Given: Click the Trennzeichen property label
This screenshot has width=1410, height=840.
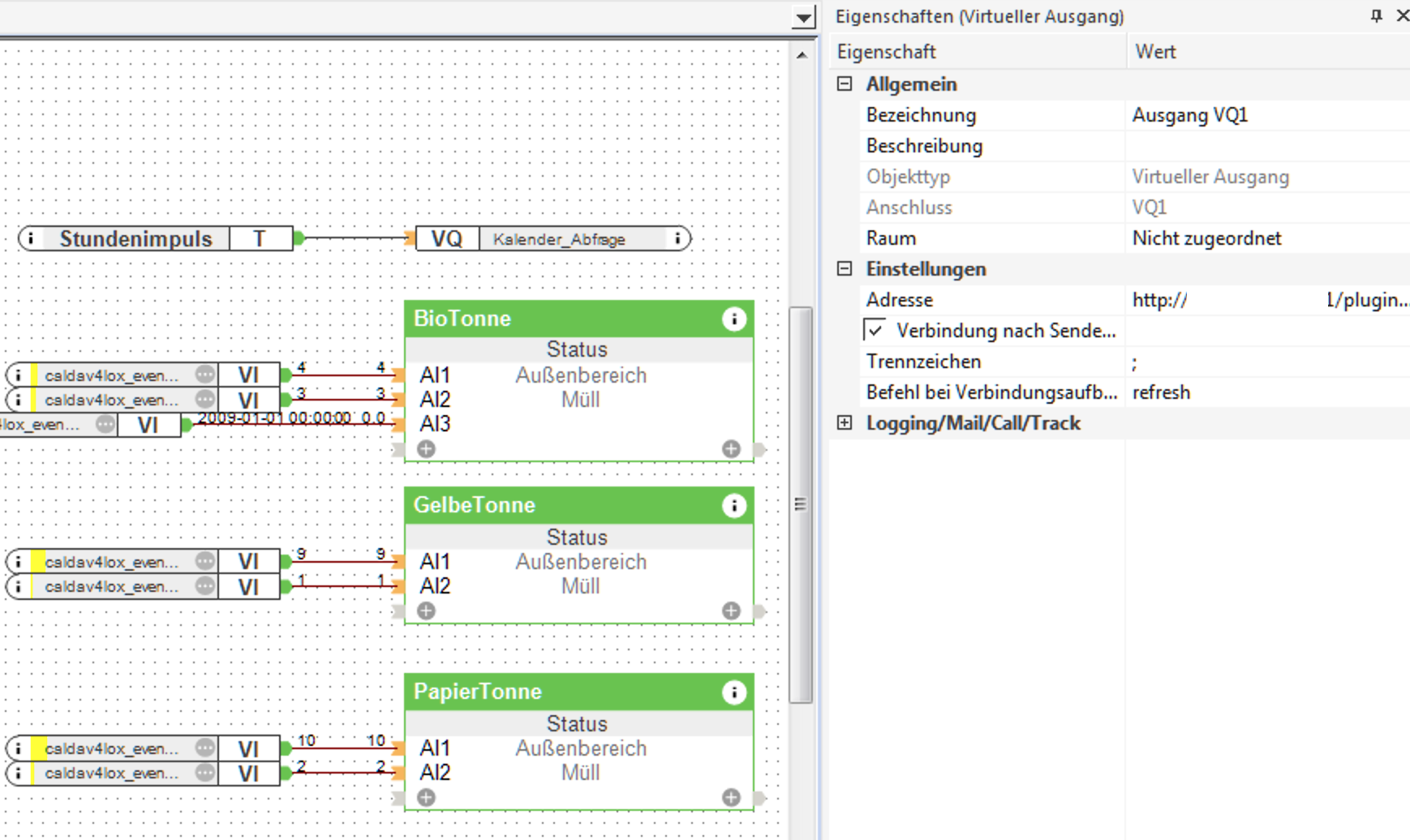Looking at the screenshot, I should pos(923,362).
